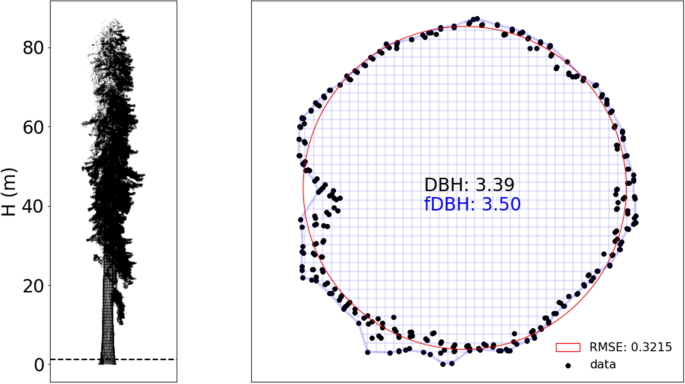Click the black data legend dot
The height and width of the screenshot is (384, 685).
click(568, 365)
